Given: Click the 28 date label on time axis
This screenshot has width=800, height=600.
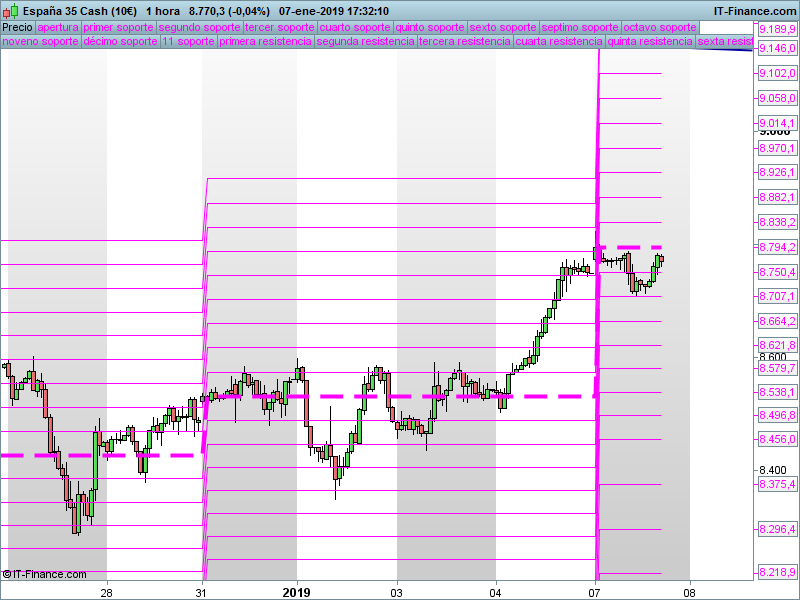Looking at the screenshot, I should [x=106, y=593].
